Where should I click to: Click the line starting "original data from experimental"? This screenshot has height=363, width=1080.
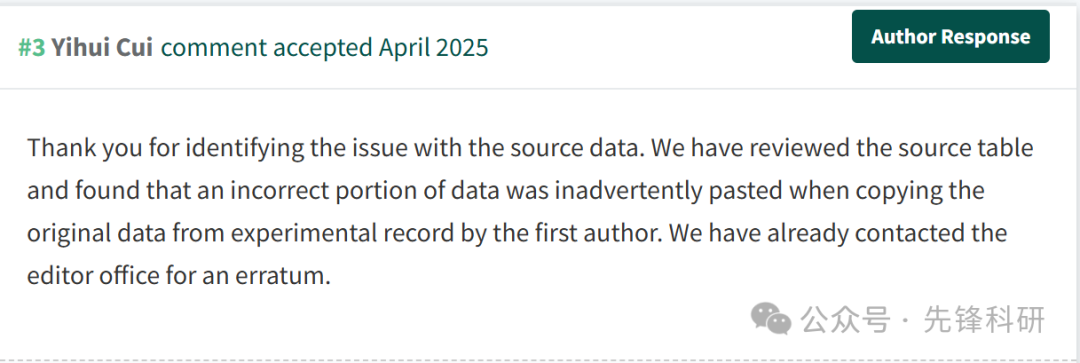coord(517,234)
